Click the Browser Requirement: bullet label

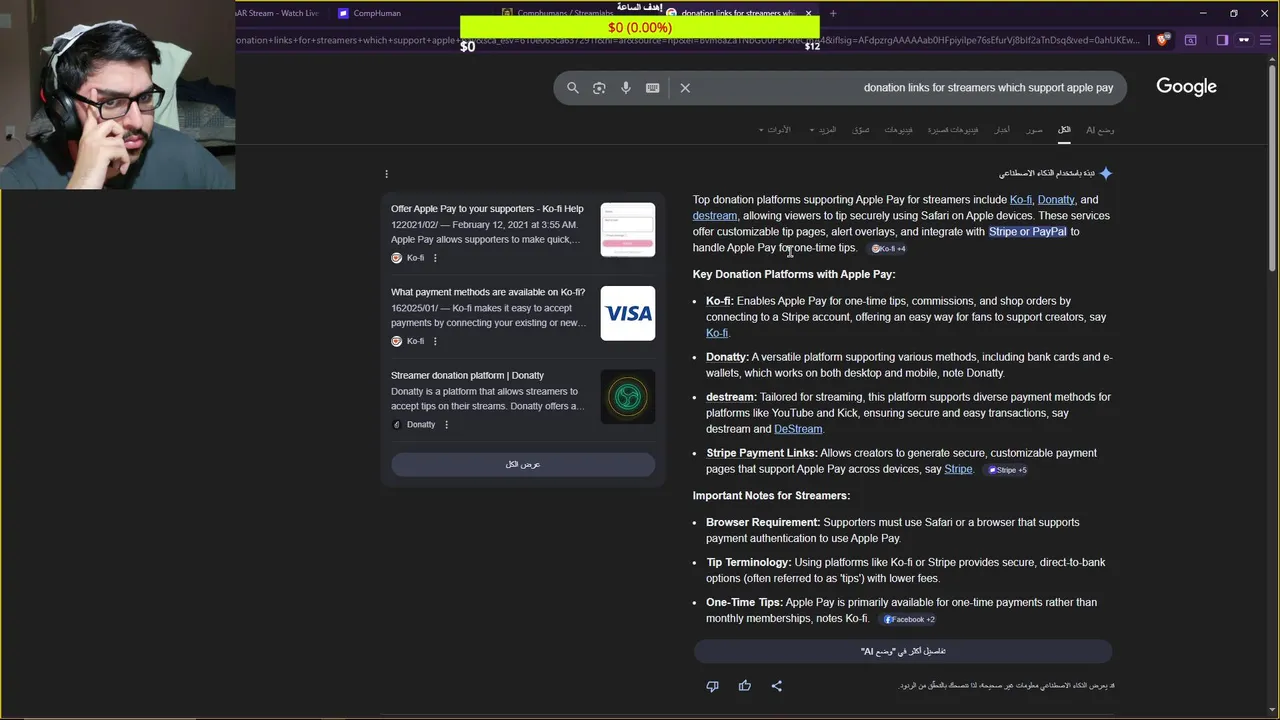pos(763,522)
